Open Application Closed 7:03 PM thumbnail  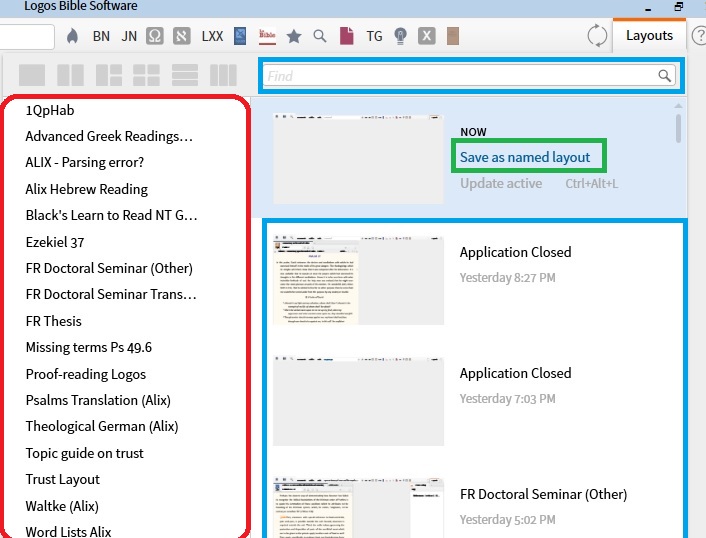pyautogui.click(x=358, y=401)
